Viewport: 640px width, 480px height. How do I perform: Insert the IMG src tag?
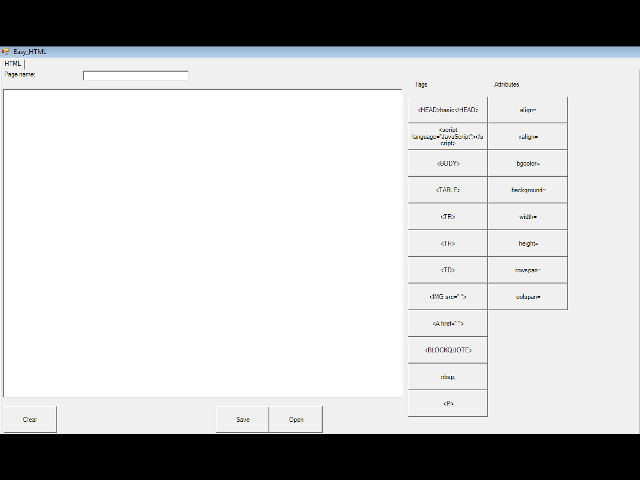[x=447, y=297]
